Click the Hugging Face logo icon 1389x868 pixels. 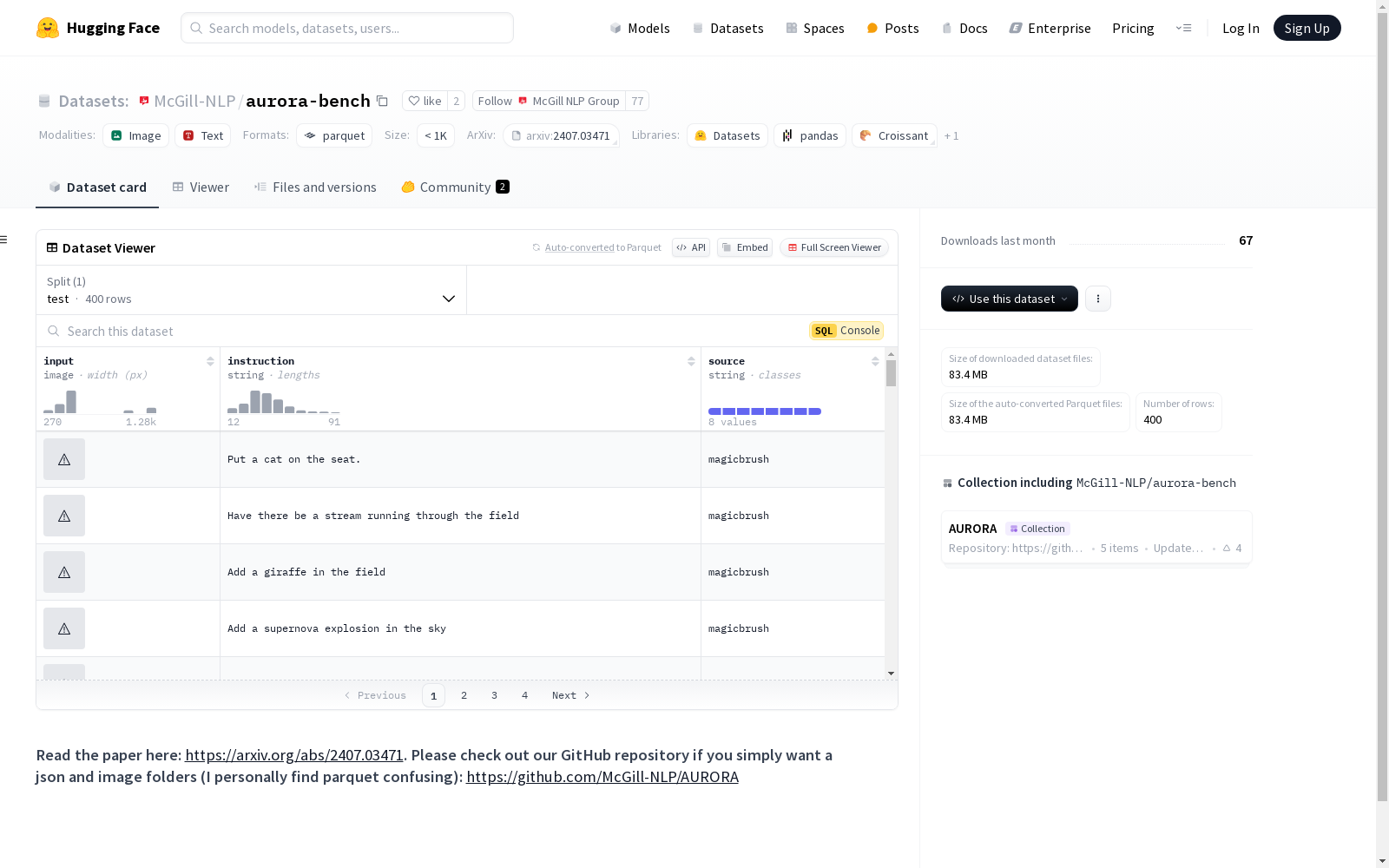coord(48,28)
